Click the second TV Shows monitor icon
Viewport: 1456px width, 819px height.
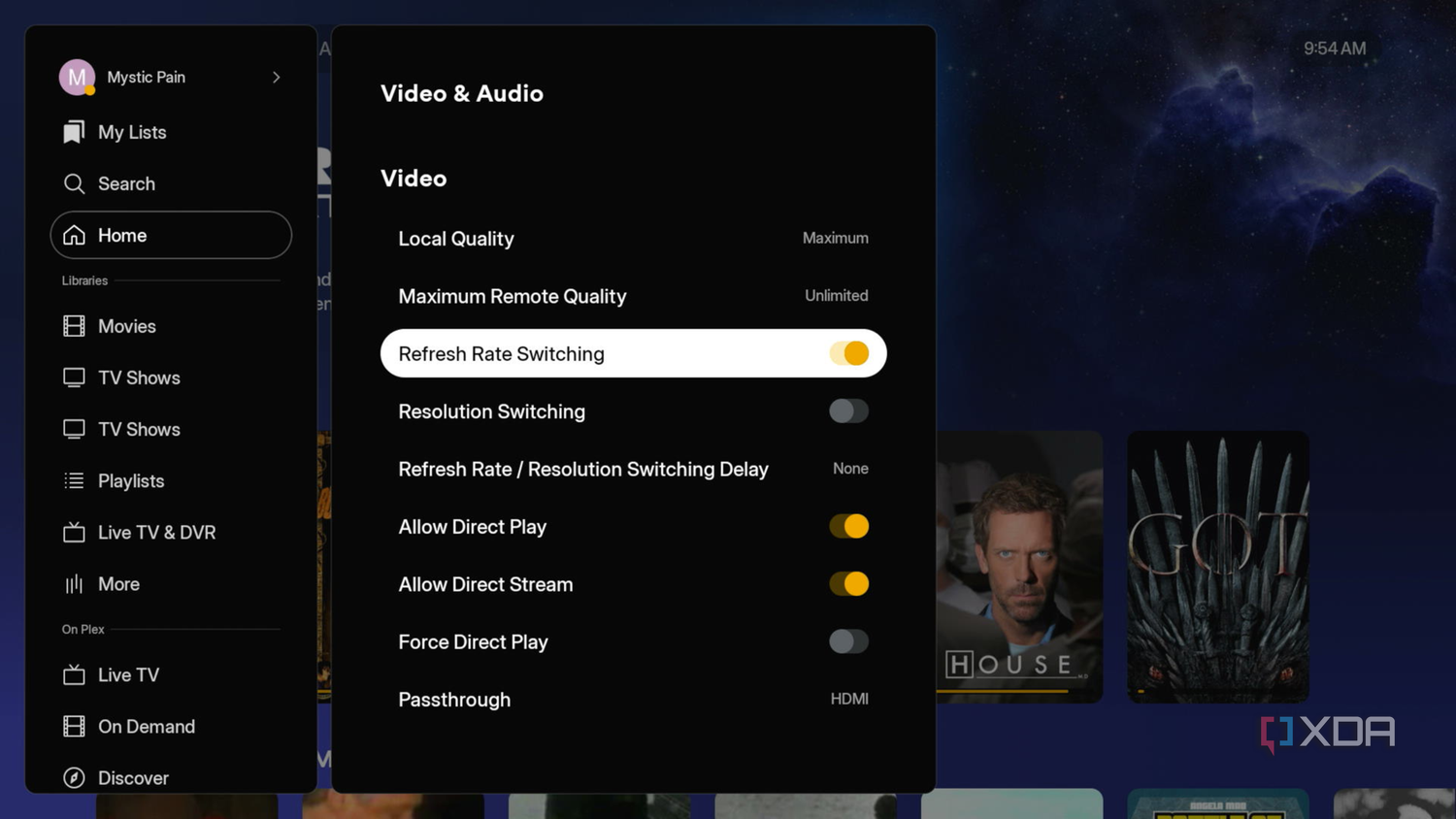point(74,429)
